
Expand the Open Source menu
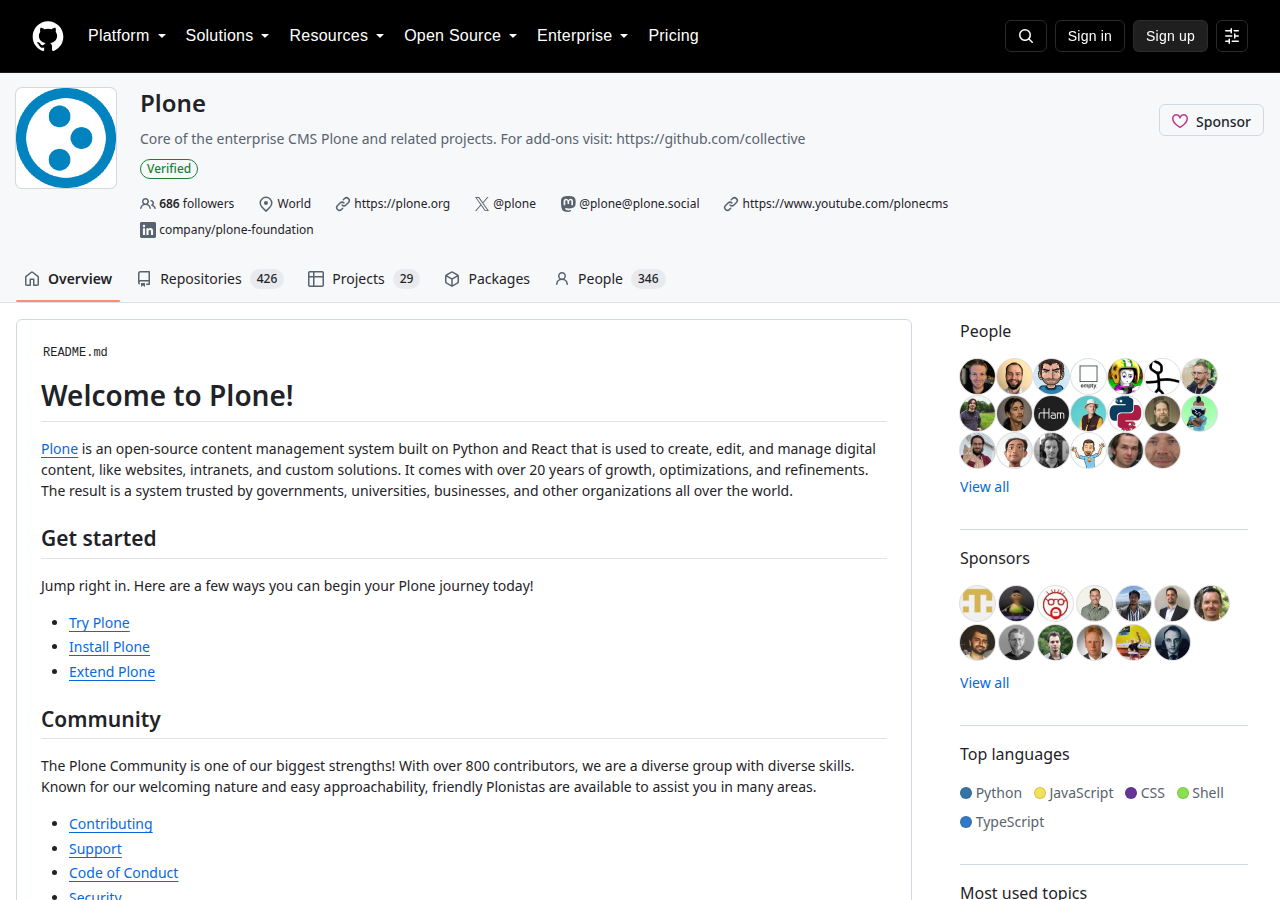(461, 36)
